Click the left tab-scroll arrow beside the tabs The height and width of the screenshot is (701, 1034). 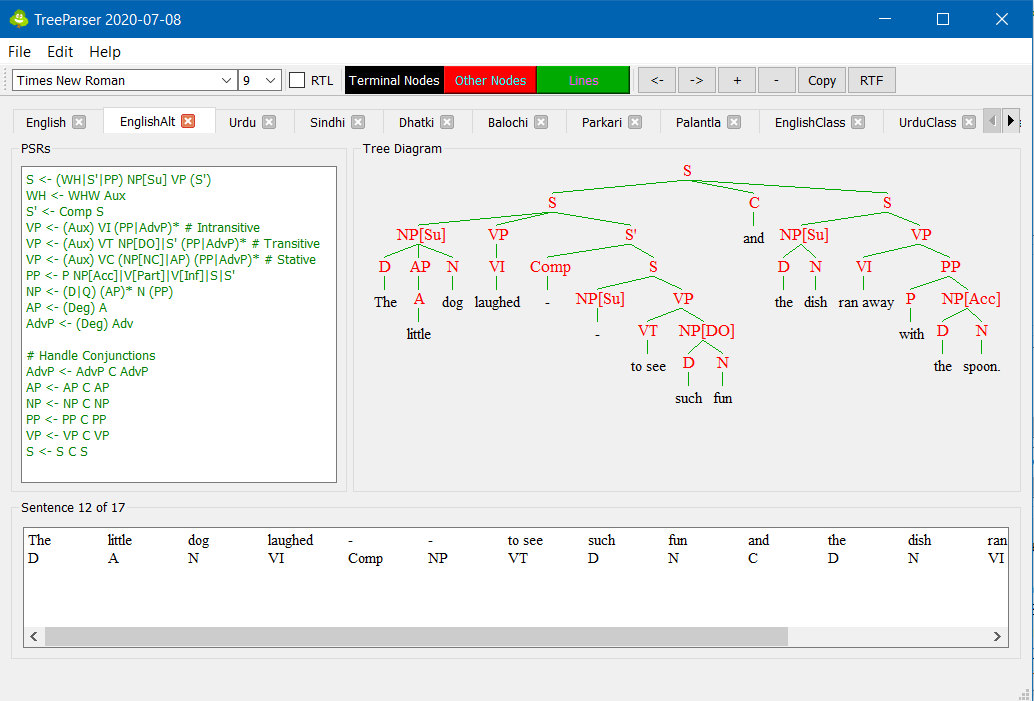point(991,120)
